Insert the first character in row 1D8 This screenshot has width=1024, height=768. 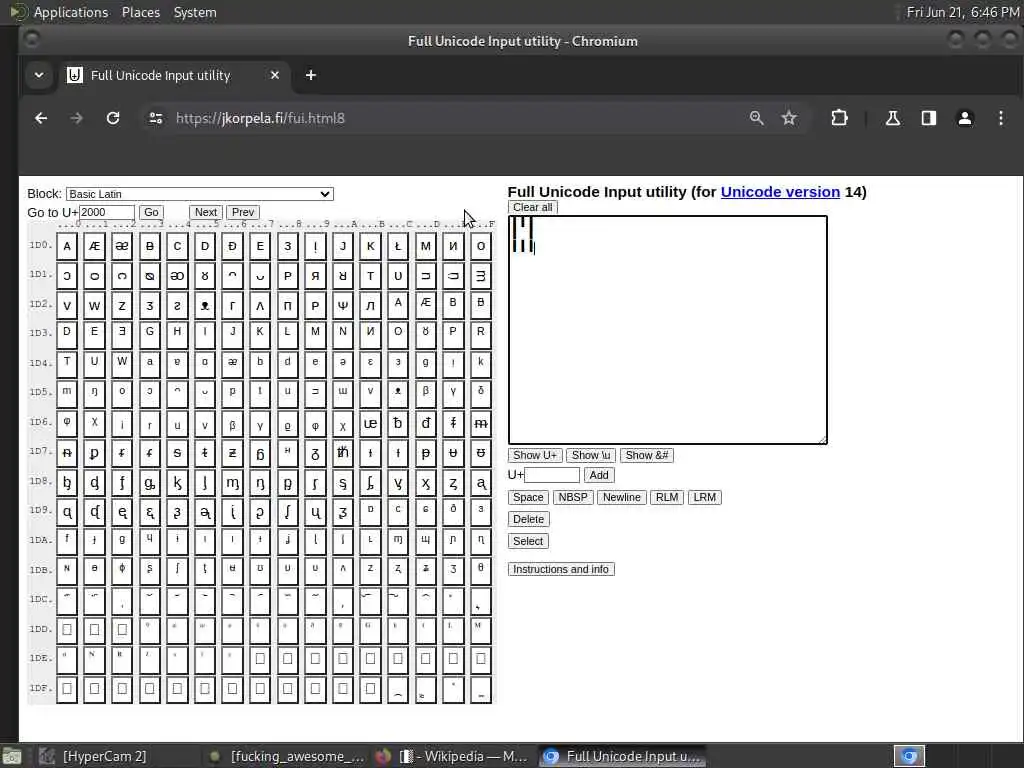coord(67,483)
